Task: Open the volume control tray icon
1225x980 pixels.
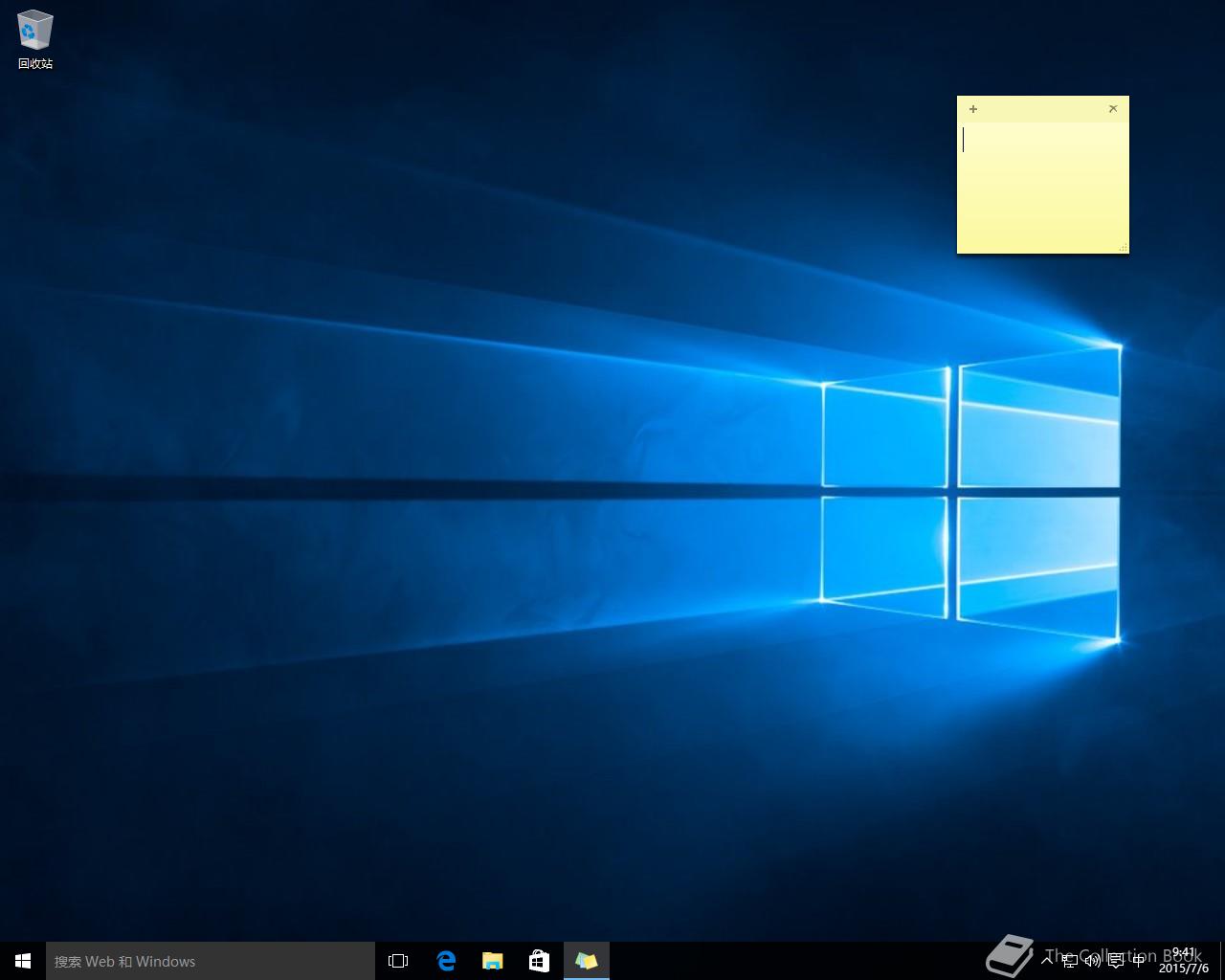Action: [x=1093, y=961]
